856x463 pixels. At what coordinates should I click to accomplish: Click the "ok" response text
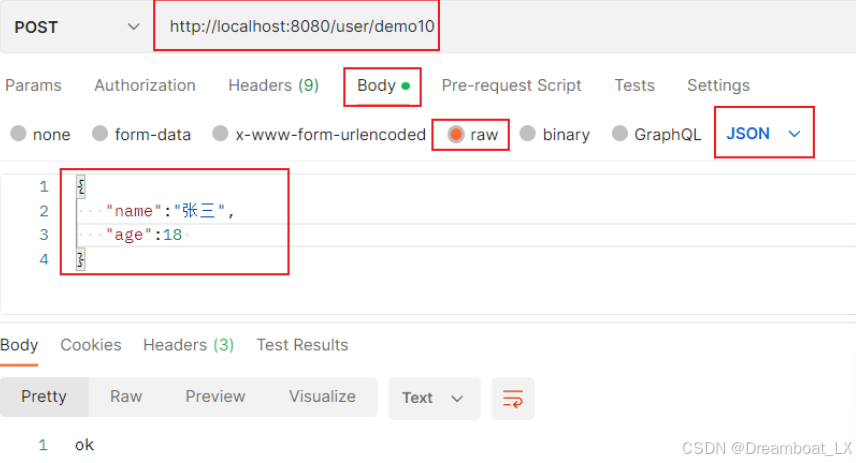[x=85, y=445]
